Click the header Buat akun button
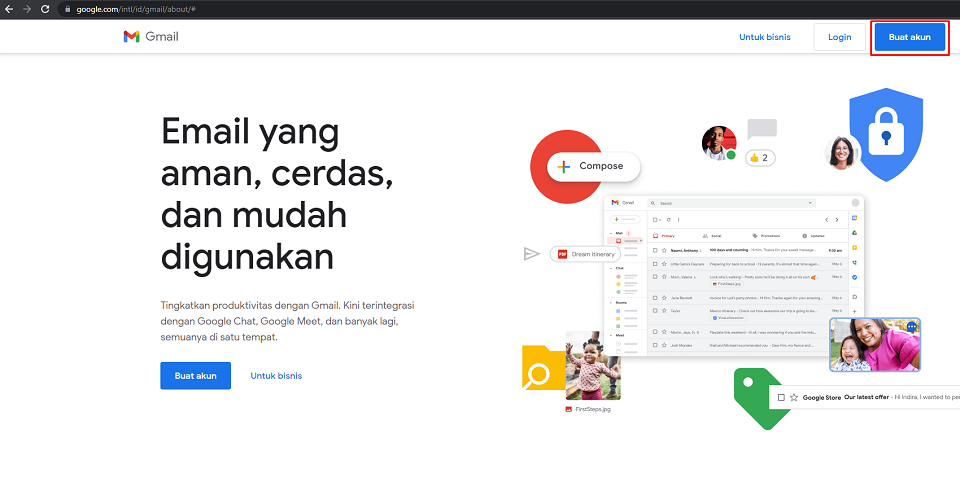This screenshot has width=960, height=490. [909, 37]
